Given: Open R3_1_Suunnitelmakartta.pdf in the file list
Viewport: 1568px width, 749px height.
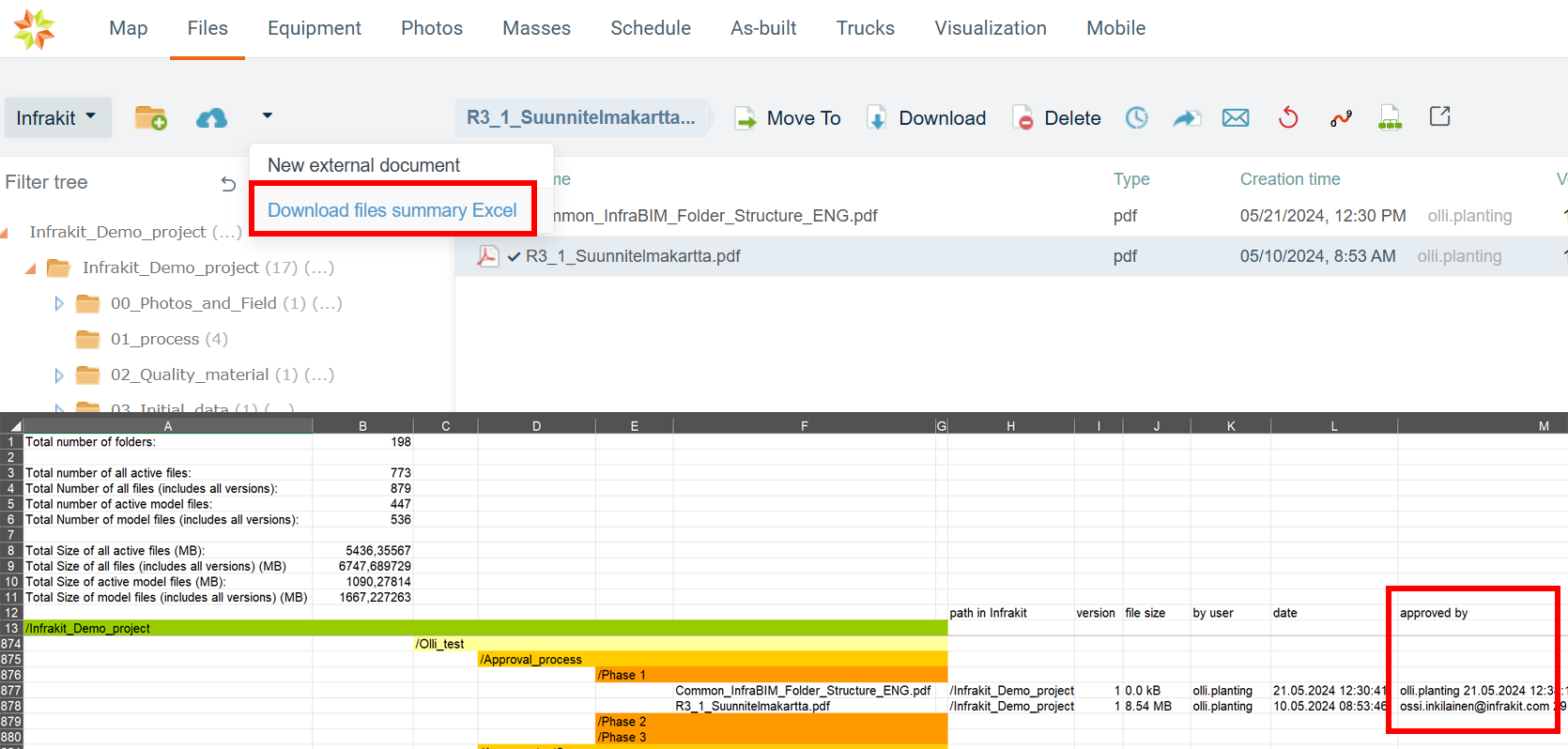Looking at the screenshot, I should coord(633,256).
